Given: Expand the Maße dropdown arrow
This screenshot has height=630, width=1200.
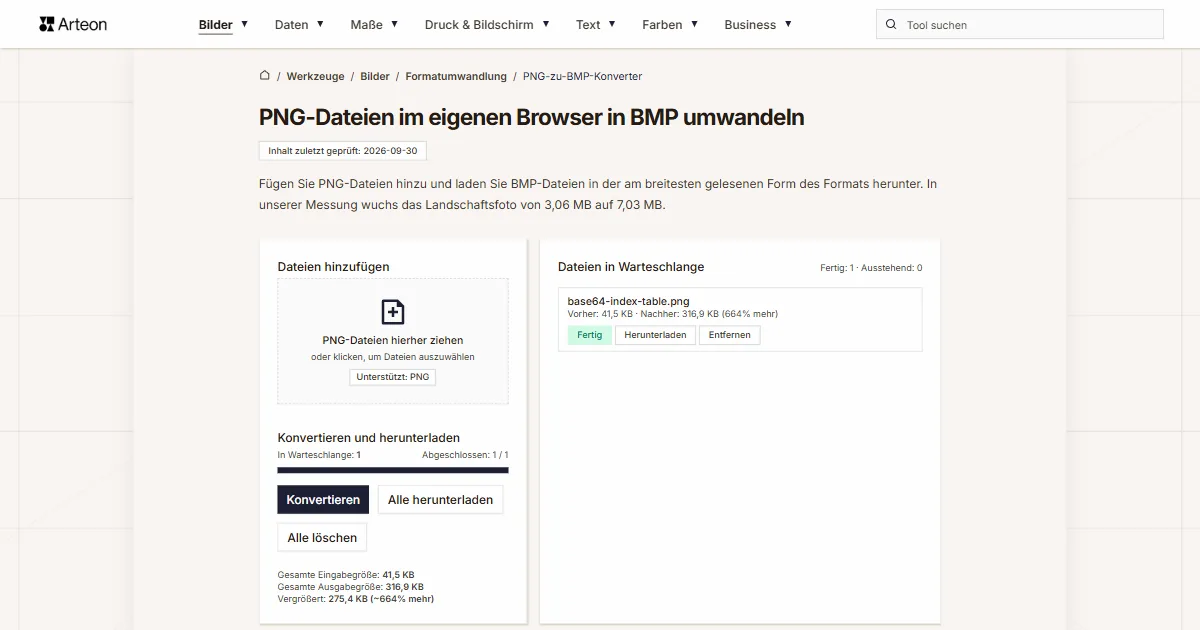Looking at the screenshot, I should (x=394, y=24).
